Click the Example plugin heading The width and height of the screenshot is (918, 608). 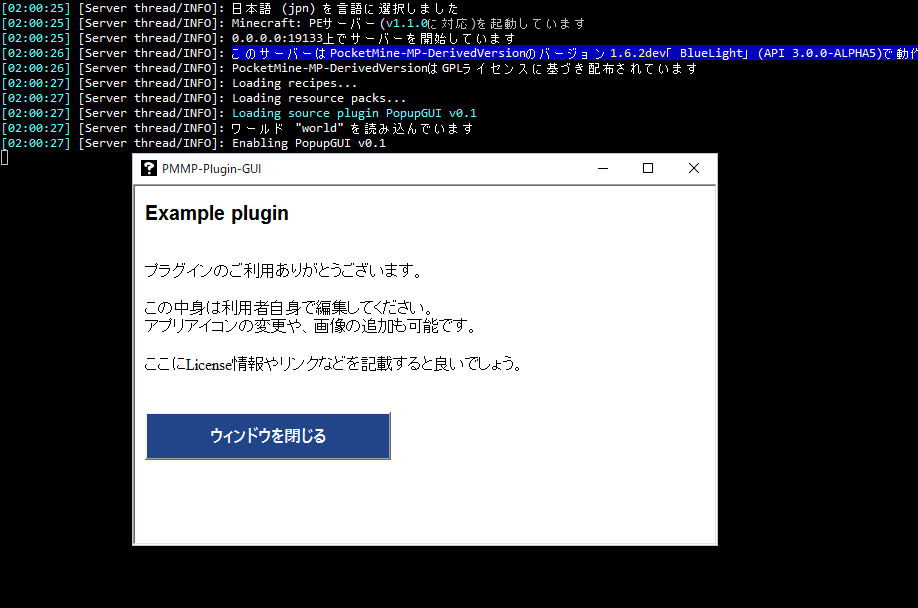pyautogui.click(x=217, y=213)
